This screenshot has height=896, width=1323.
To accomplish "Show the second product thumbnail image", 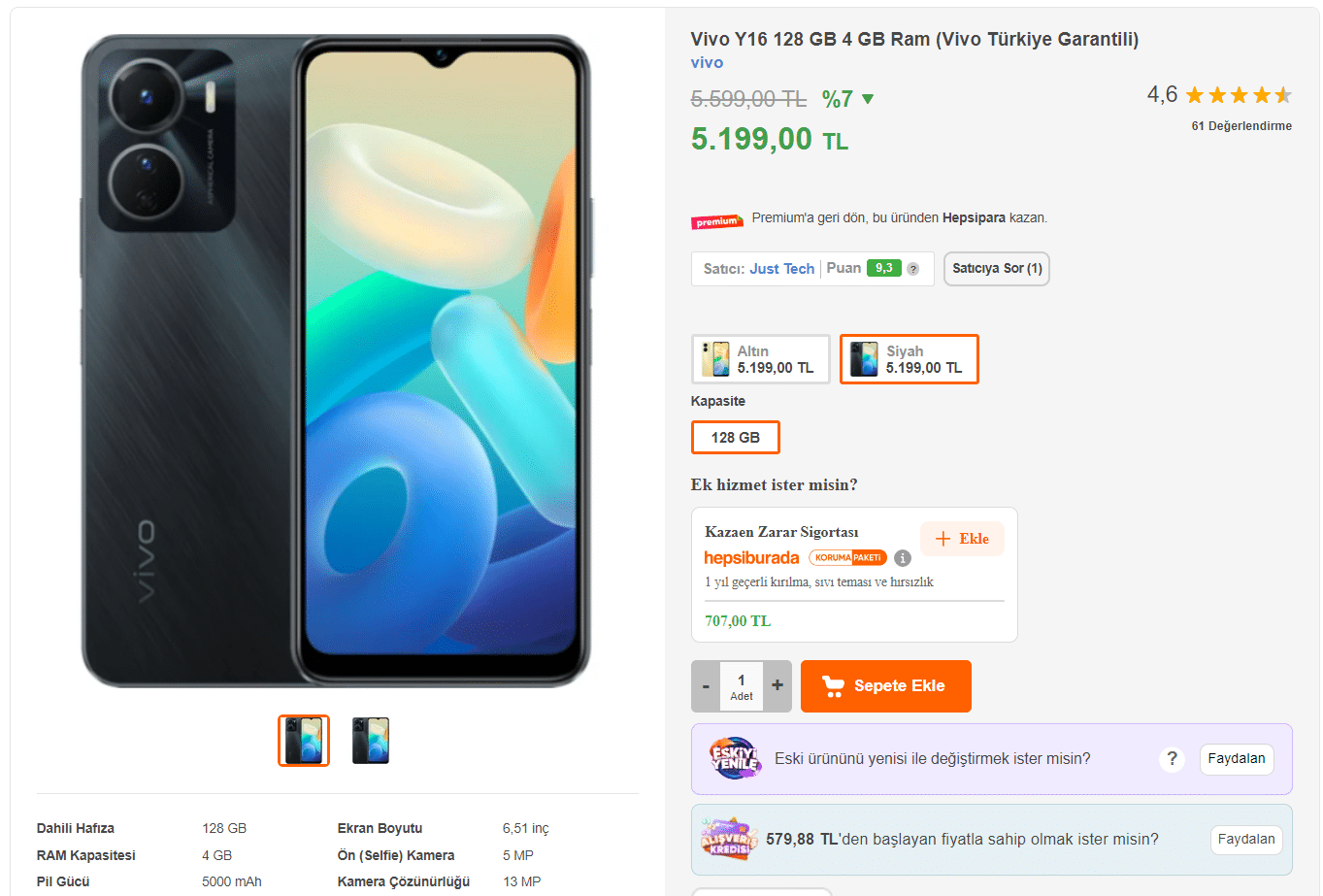I will pos(371,741).
